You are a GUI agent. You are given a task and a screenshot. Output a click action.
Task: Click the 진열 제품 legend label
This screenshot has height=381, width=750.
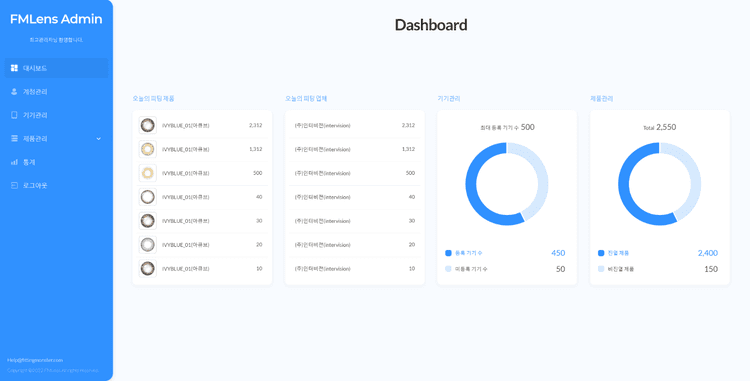coord(618,253)
